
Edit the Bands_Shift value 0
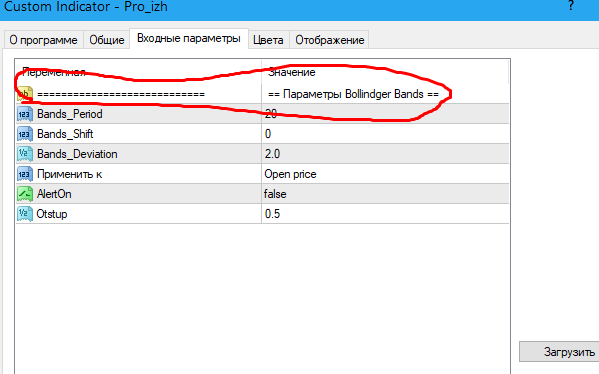click(x=385, y=134)
